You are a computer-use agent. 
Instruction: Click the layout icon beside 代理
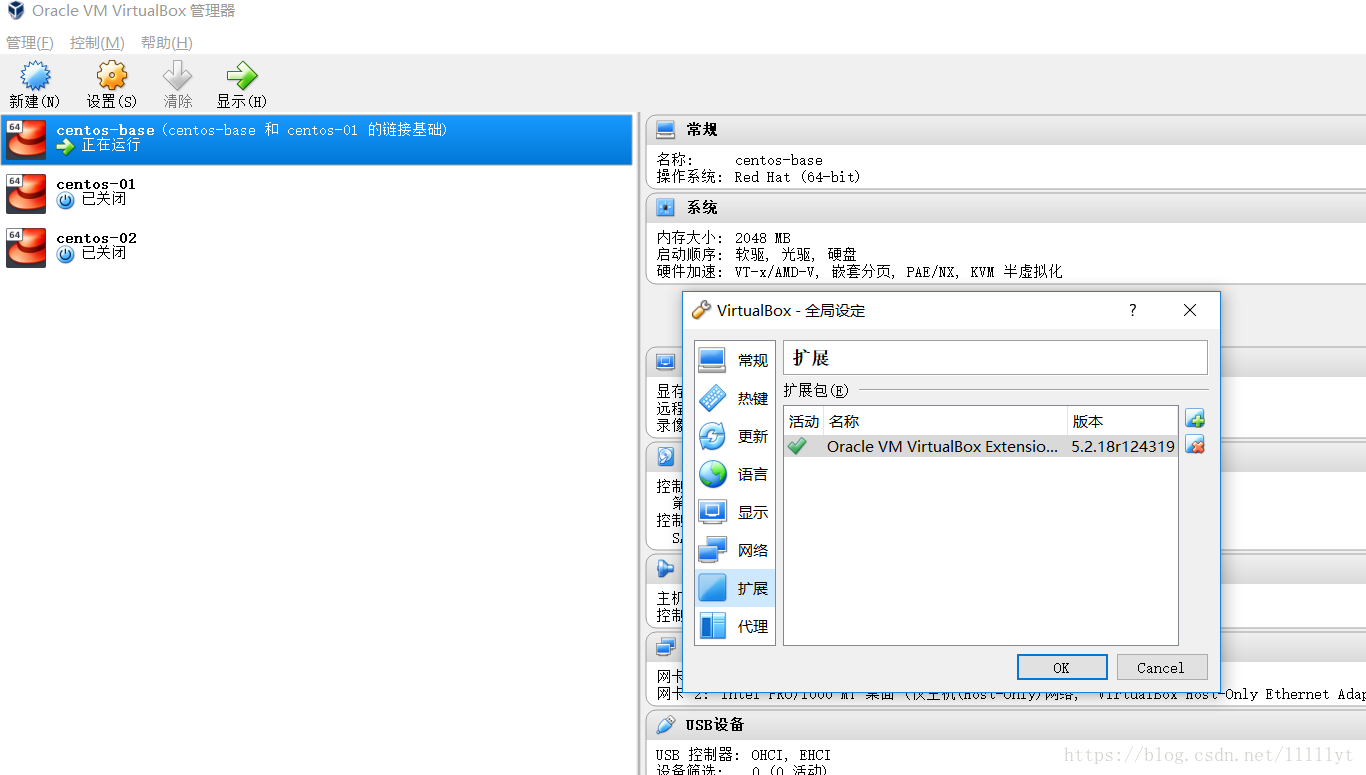713,626
